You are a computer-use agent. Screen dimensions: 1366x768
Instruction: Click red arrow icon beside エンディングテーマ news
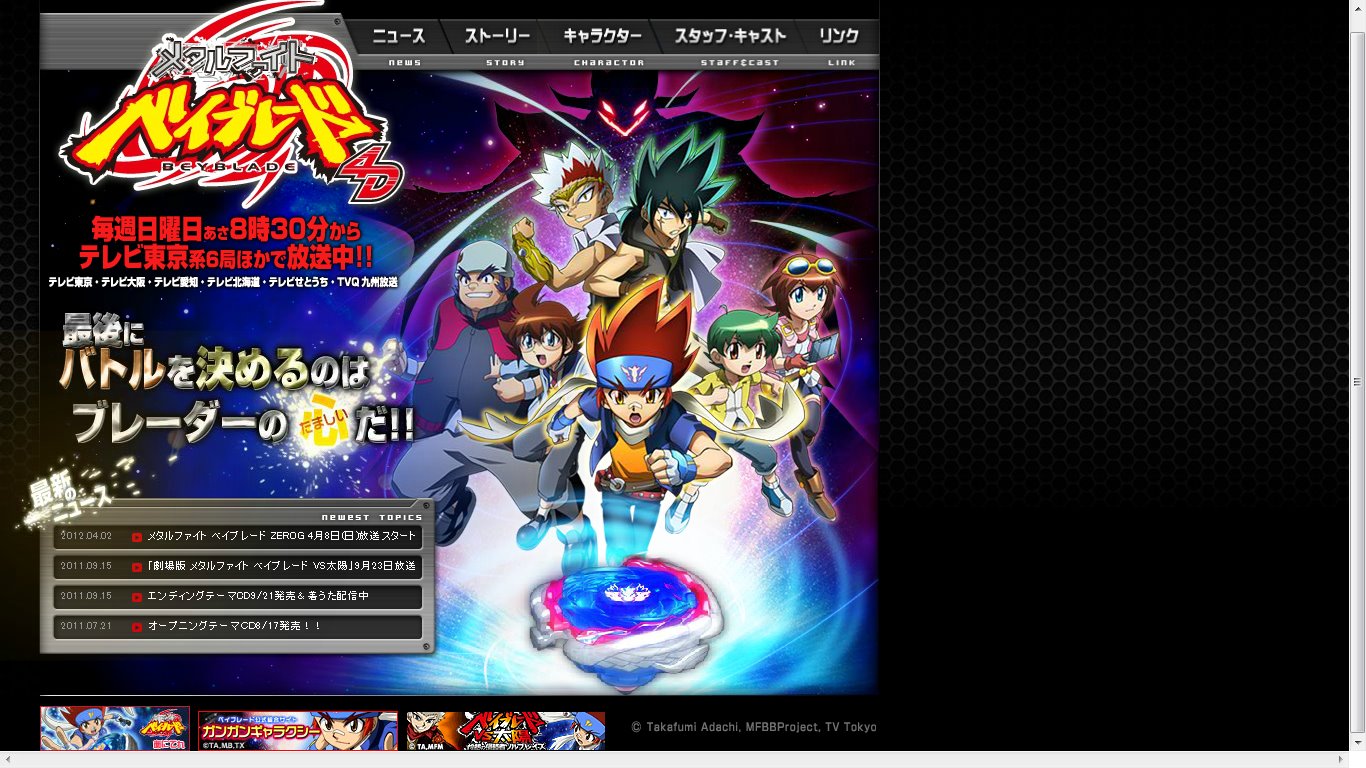(137, 597)
